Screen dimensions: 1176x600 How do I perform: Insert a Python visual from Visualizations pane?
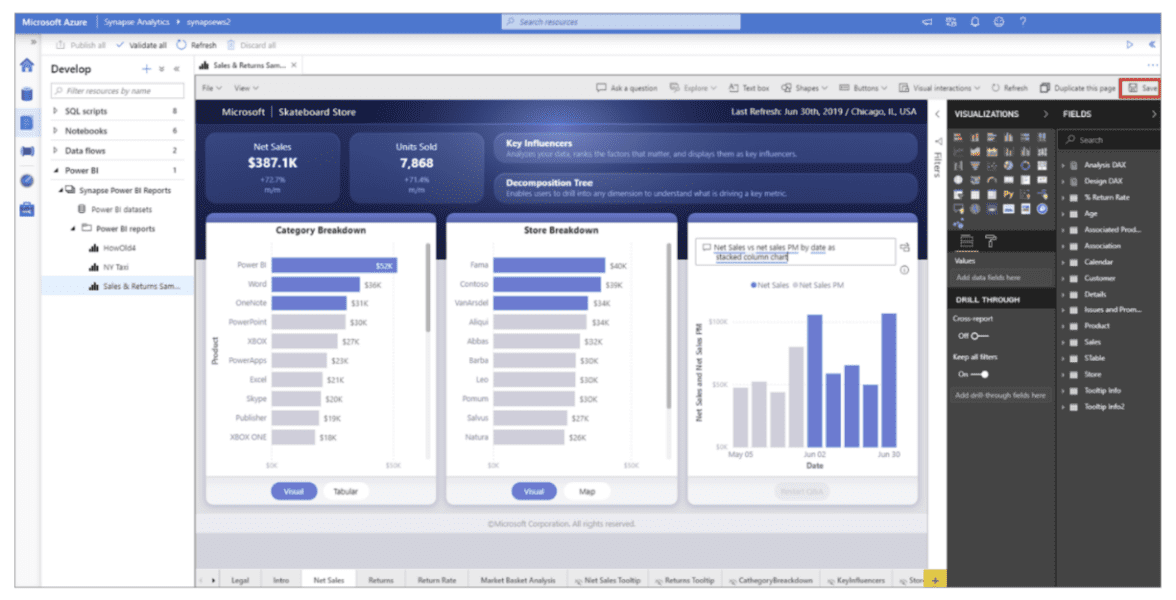click(1008, 193)
